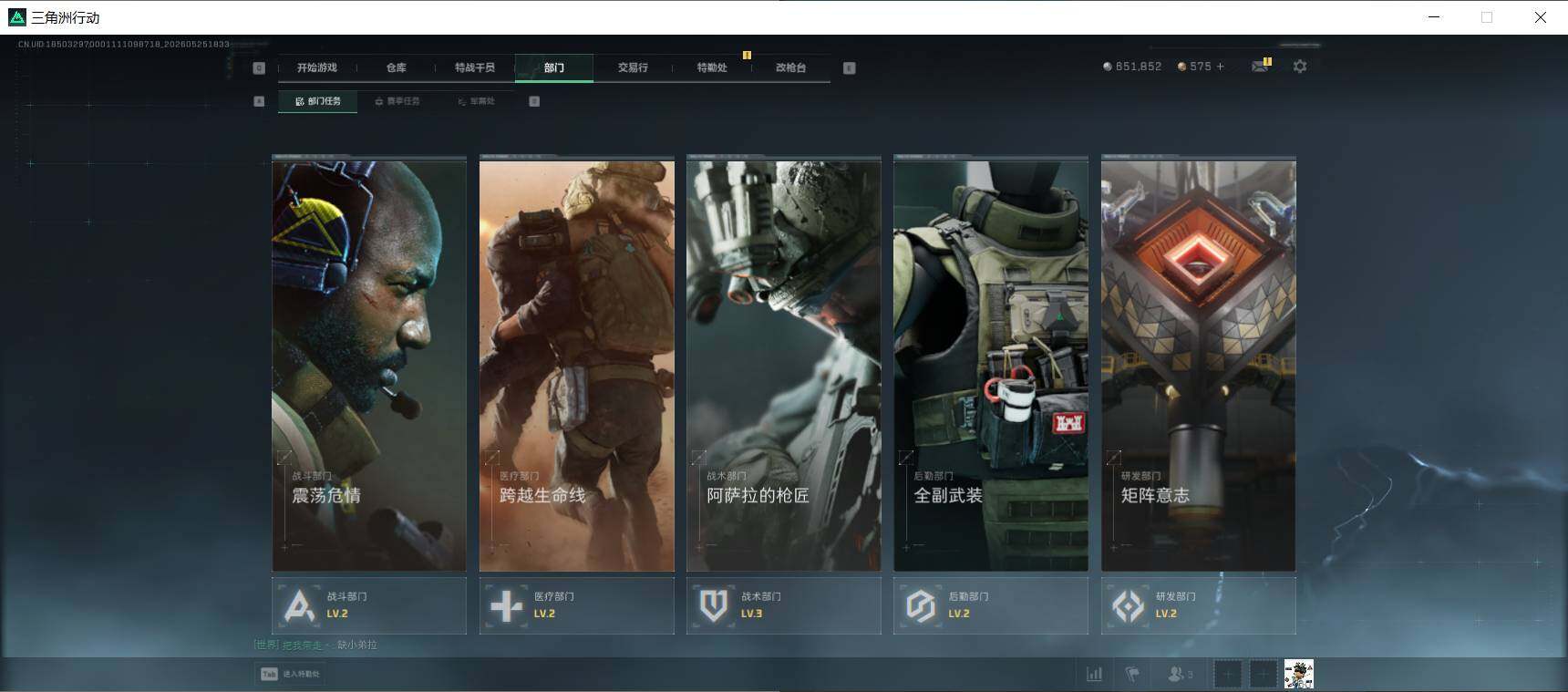
Task: Click the 651,852 currency balance
Action: [x=1139, y=67]
